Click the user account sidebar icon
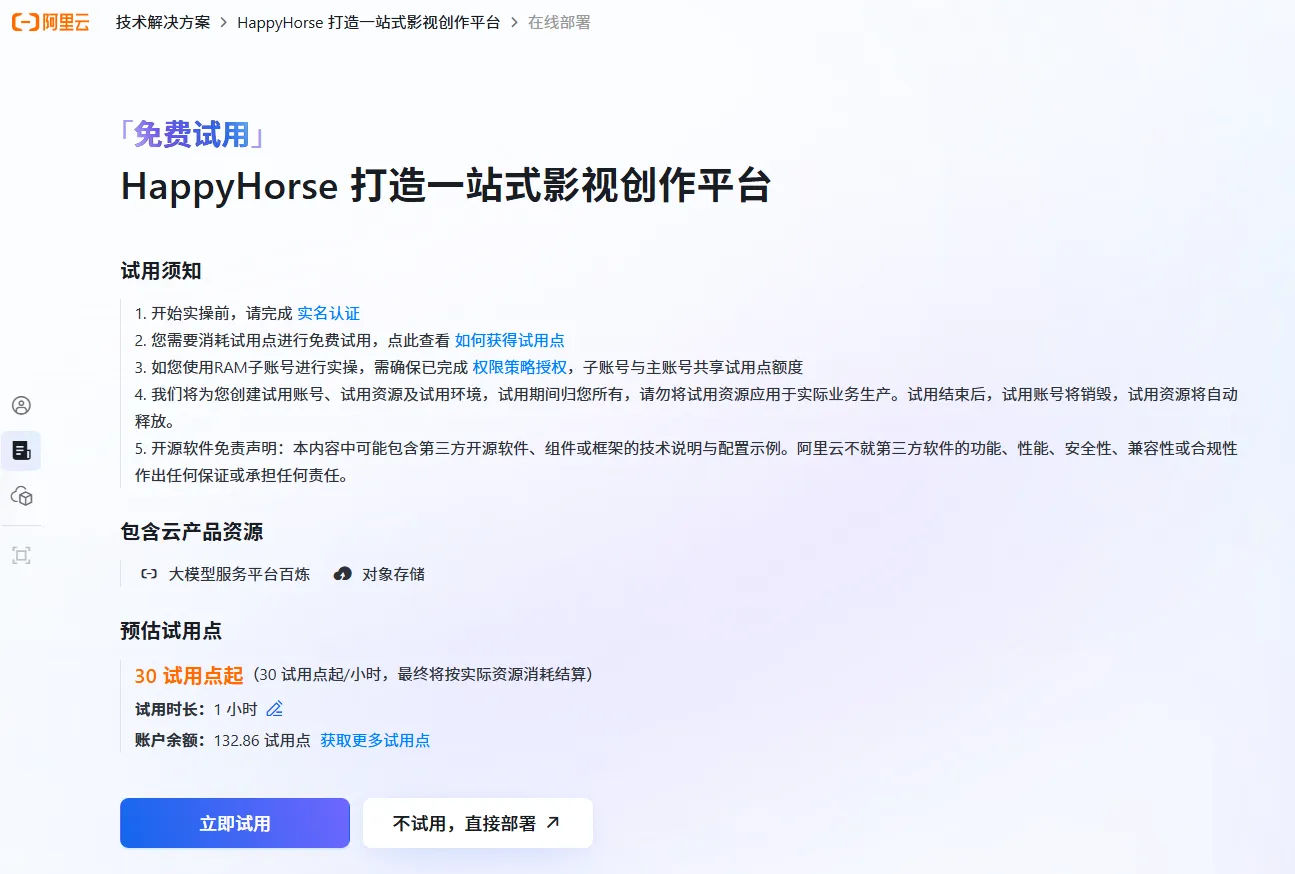The height and width of the screenshot is (874, 1295). pyautogui.click(x=21, y=405)
